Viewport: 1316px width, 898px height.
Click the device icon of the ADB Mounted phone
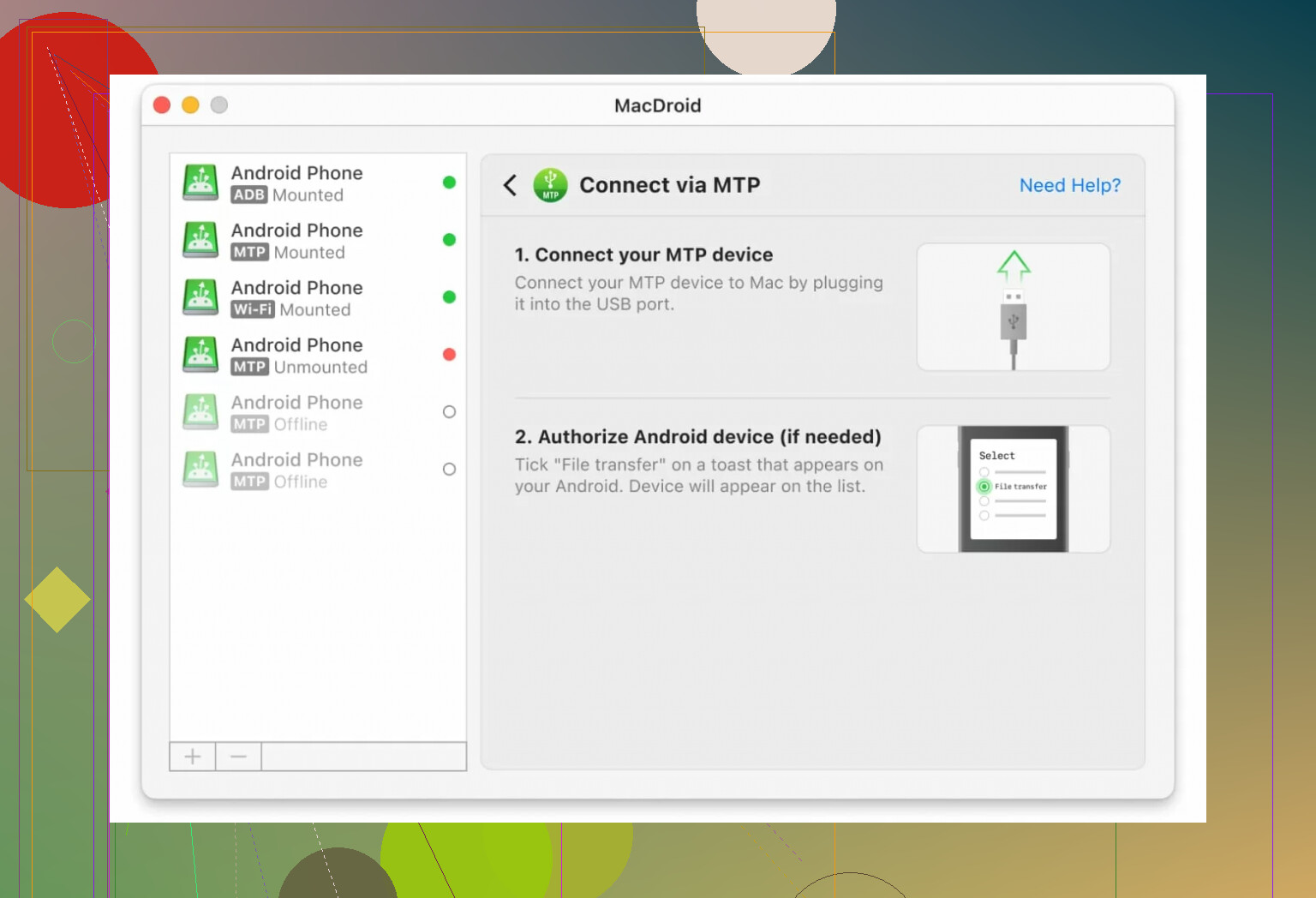(x=200, y=183)
